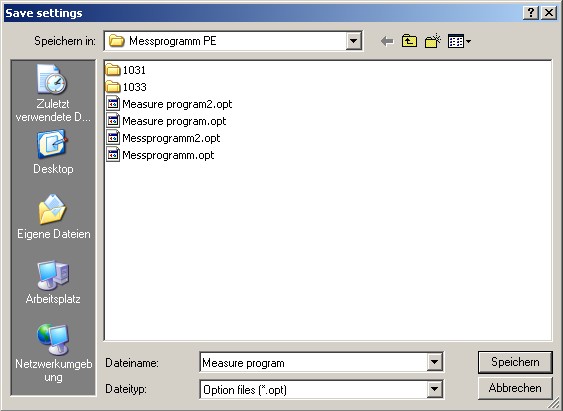Select file Measure program2.opt

click(169, 104)
